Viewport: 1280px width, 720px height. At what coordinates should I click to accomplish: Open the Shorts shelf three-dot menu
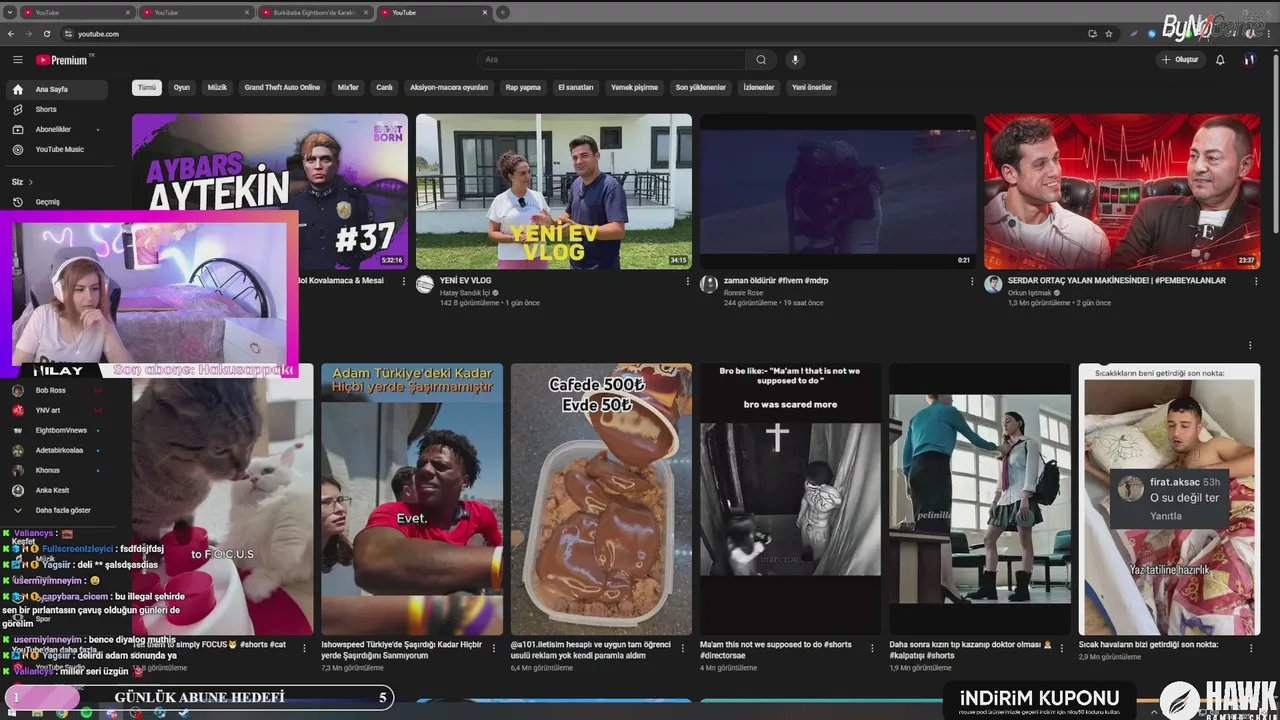1250,346
